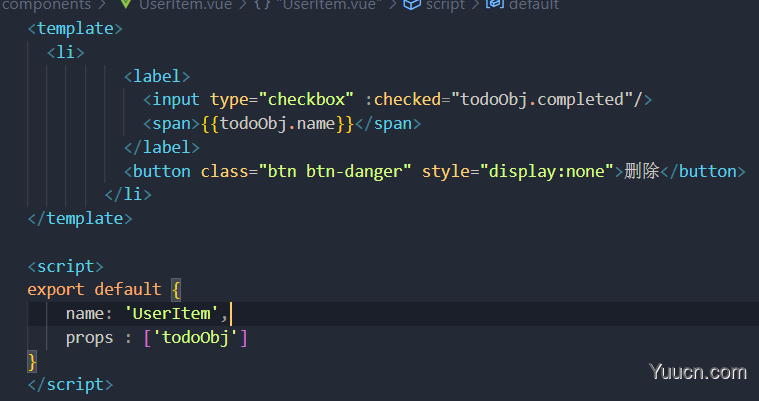This screenshot has width=759, height=401.
Task: Place cursor on the input tag name
Action: (x=176, y=100)
